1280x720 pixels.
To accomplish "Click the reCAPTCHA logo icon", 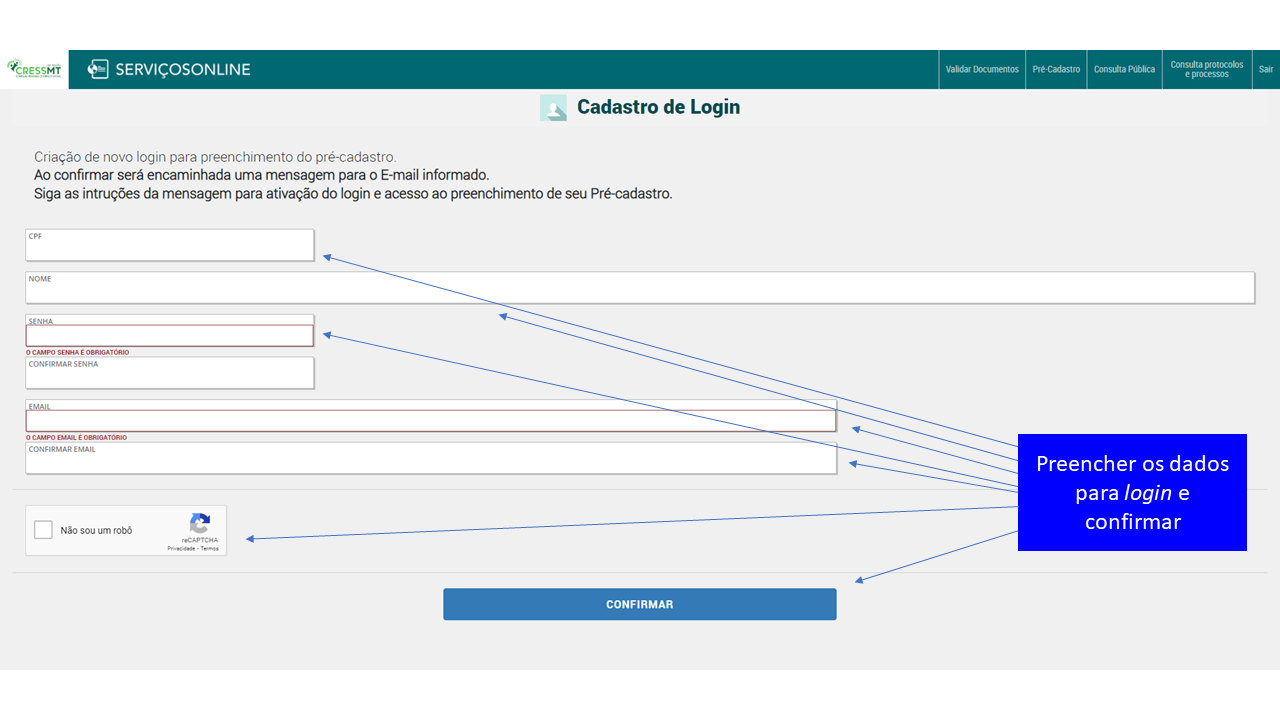I will click(200, 524).
